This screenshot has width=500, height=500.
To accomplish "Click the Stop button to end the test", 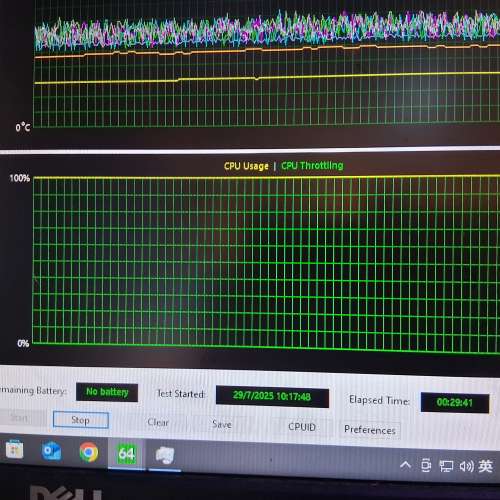I will 81,420.
